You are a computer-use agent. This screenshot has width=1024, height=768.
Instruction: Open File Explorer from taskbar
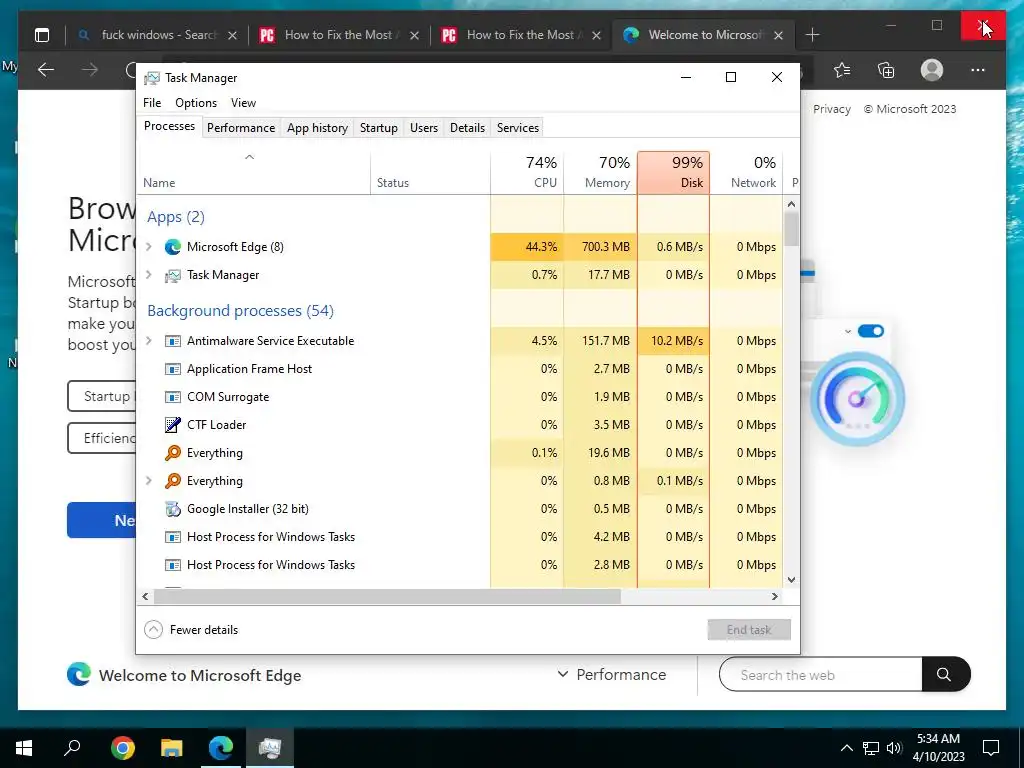(x=172, y=748)
